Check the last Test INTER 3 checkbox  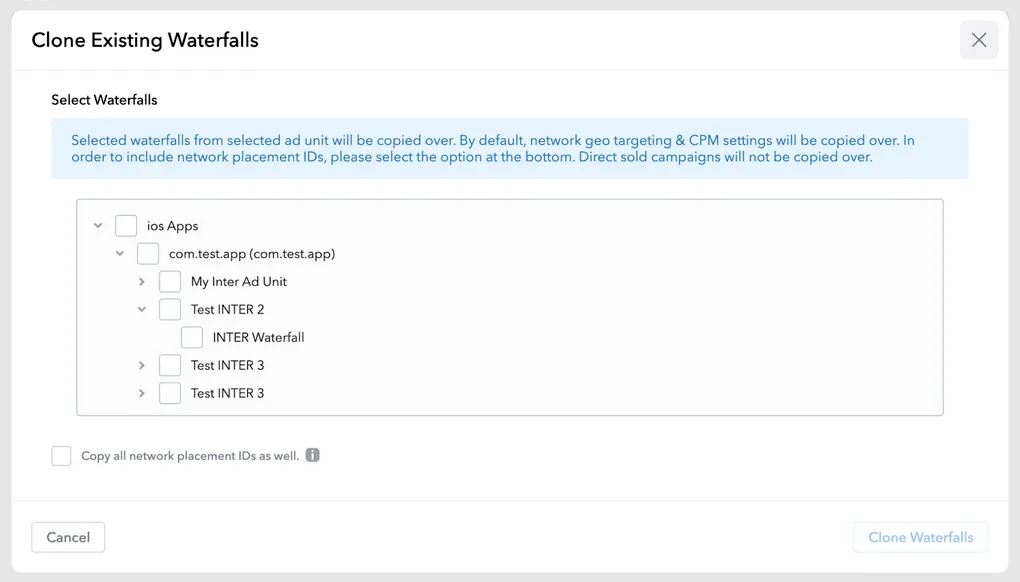click(x=170, y=394)
